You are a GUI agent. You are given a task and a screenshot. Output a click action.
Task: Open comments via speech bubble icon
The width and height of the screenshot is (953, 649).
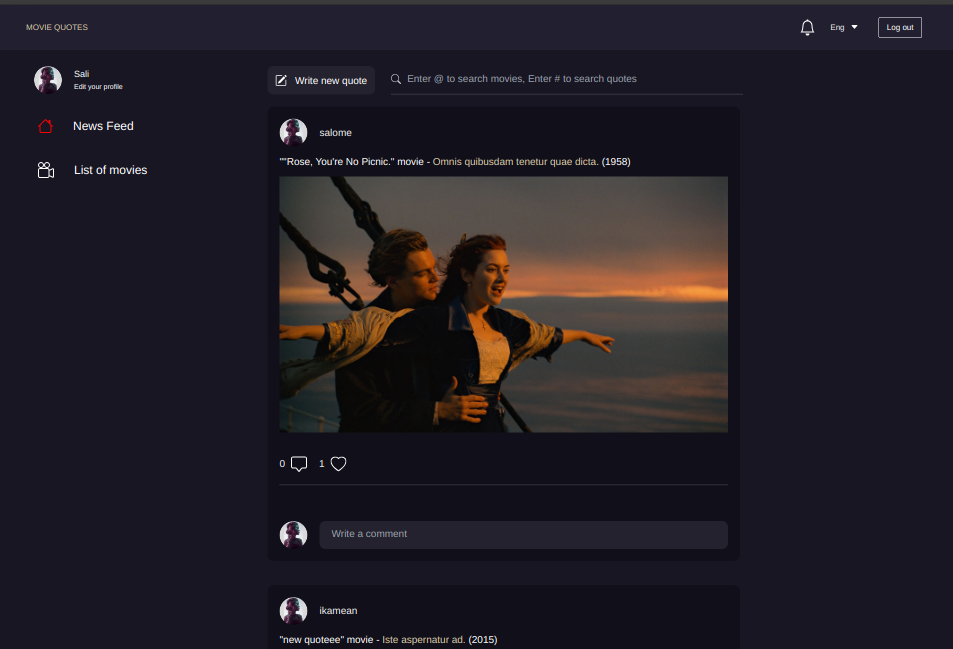tap(298, 464)
